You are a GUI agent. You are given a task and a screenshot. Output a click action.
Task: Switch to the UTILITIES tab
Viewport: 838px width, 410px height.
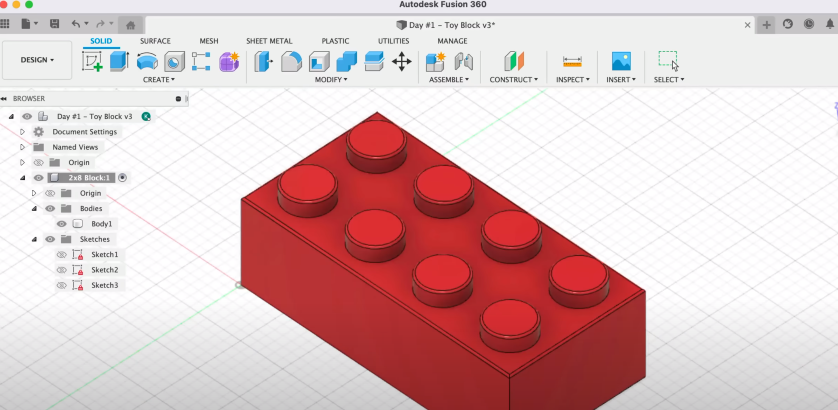(393, 41)
